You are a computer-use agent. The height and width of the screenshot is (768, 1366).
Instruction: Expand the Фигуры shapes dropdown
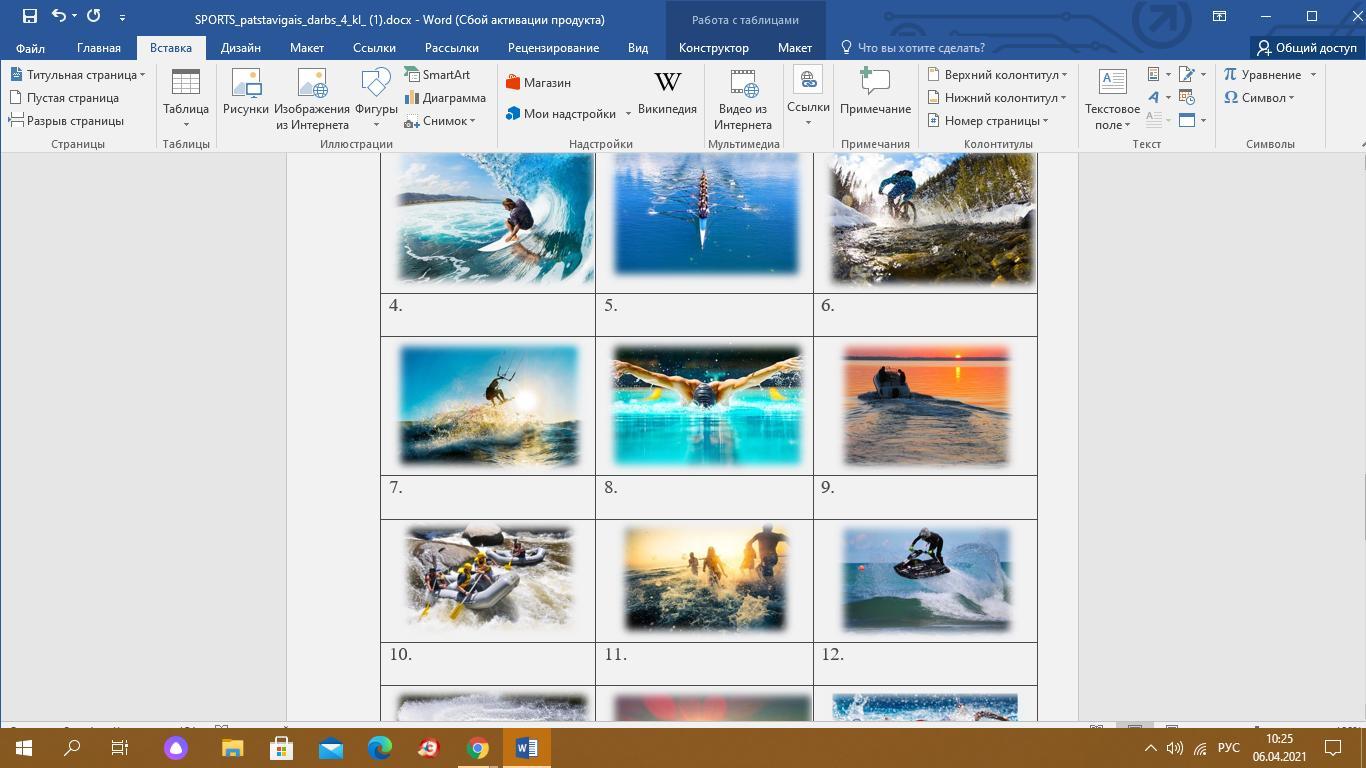pyautogui.click(x=376, y=124)
